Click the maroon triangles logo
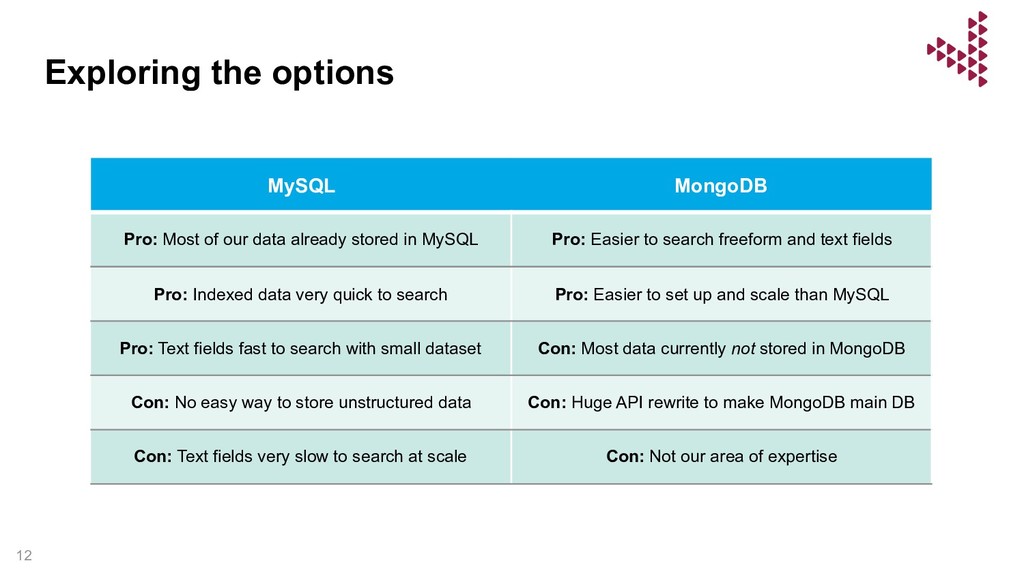The image size is (1024, 576). tap(957, 49)
